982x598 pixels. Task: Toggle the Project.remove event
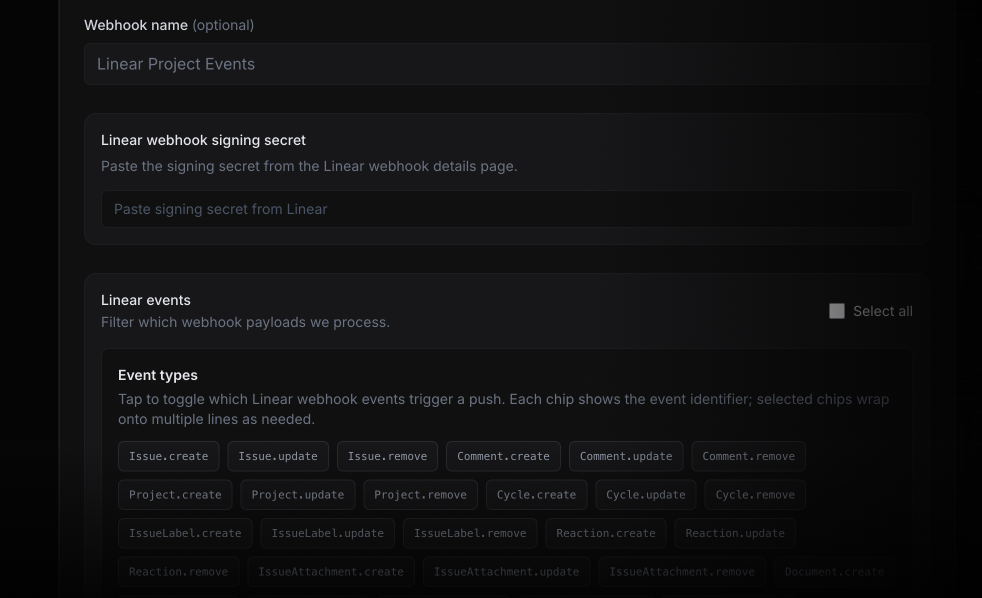click(x=420, y=494)
